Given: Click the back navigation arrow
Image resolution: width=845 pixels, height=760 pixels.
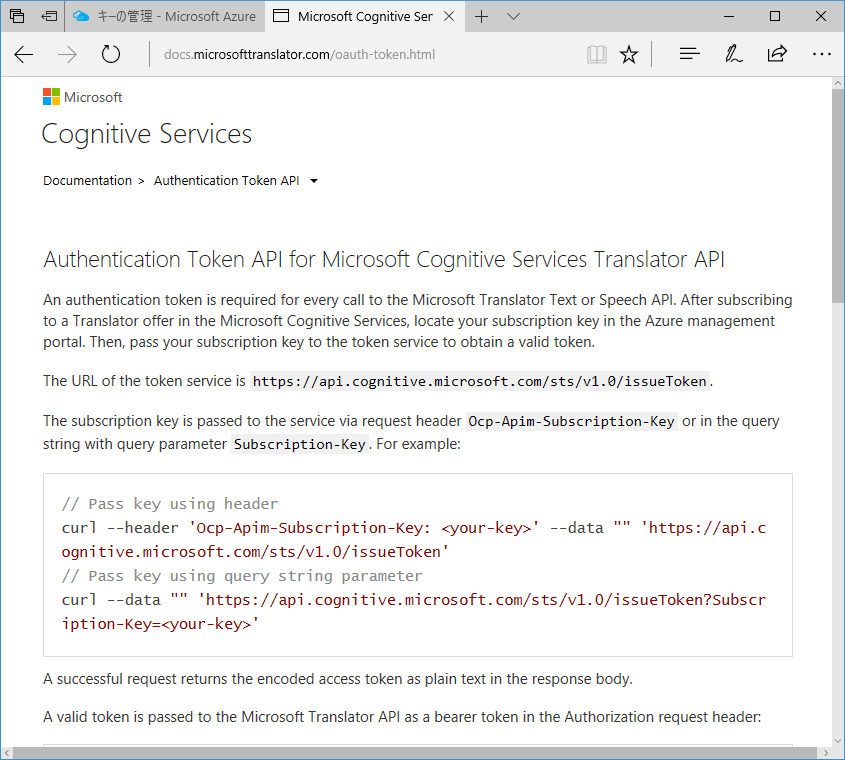Looking at the screenshot, I should tap(23, 55).
